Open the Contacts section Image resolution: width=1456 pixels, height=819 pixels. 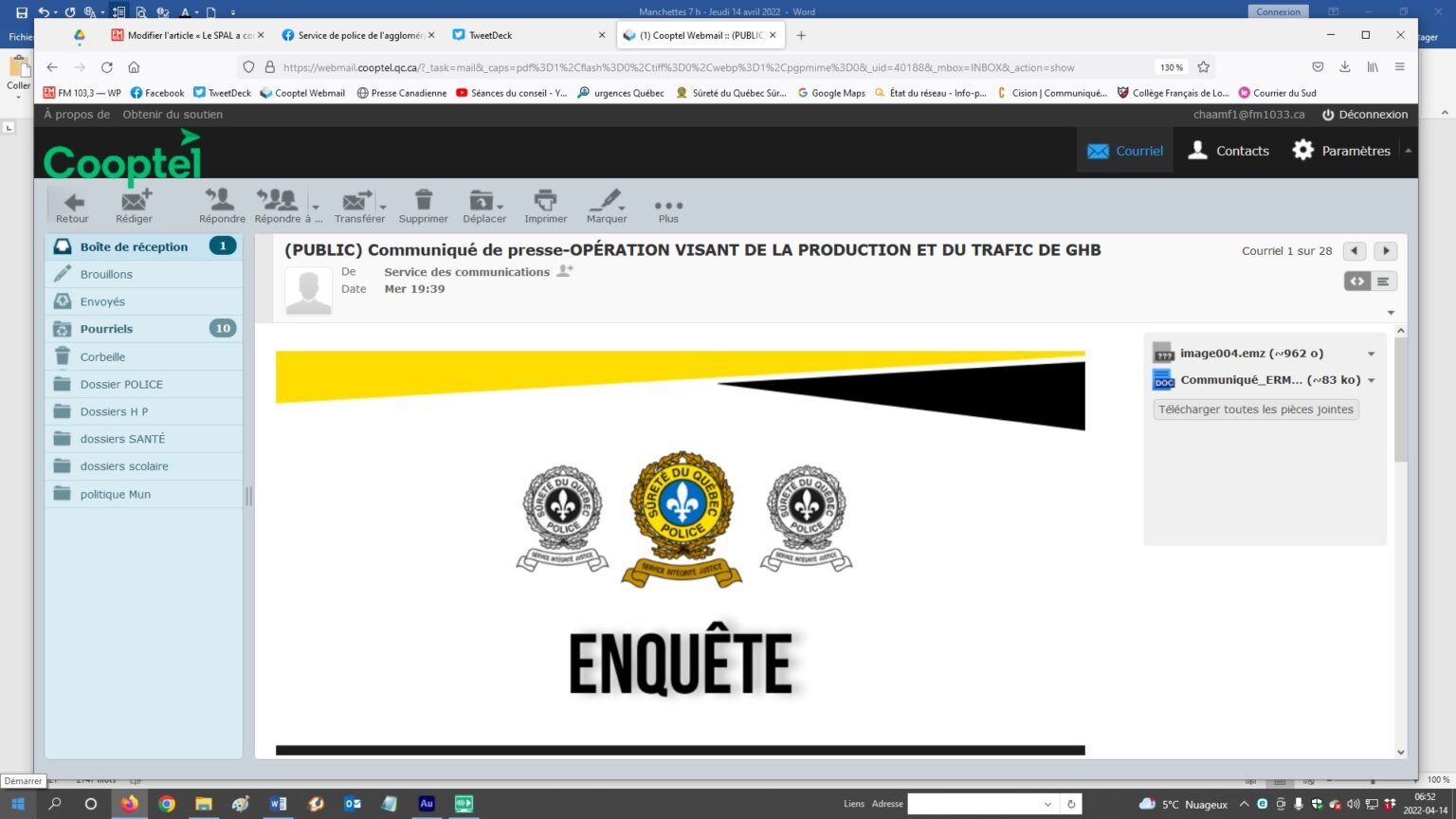1228,151
